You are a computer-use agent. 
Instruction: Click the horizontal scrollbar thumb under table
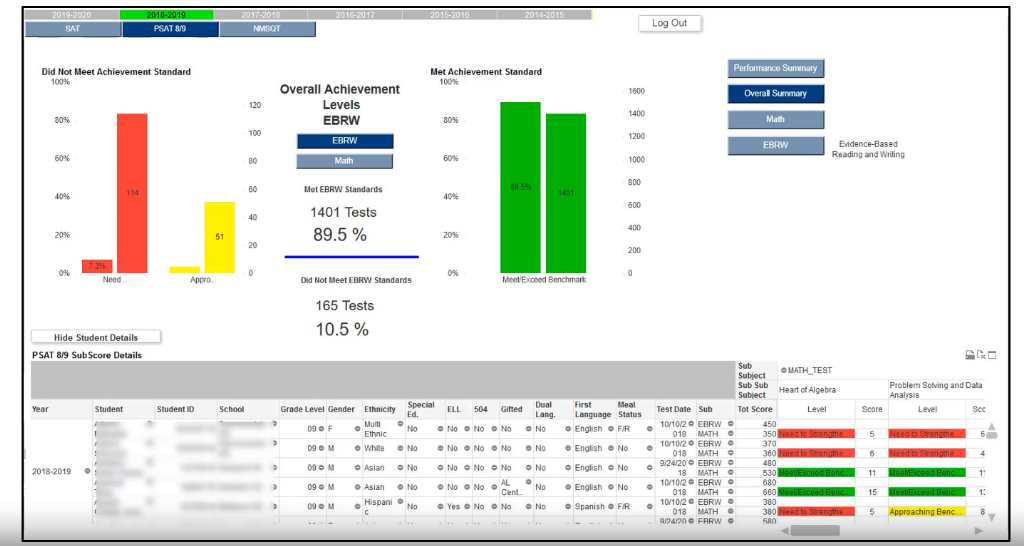815,531
